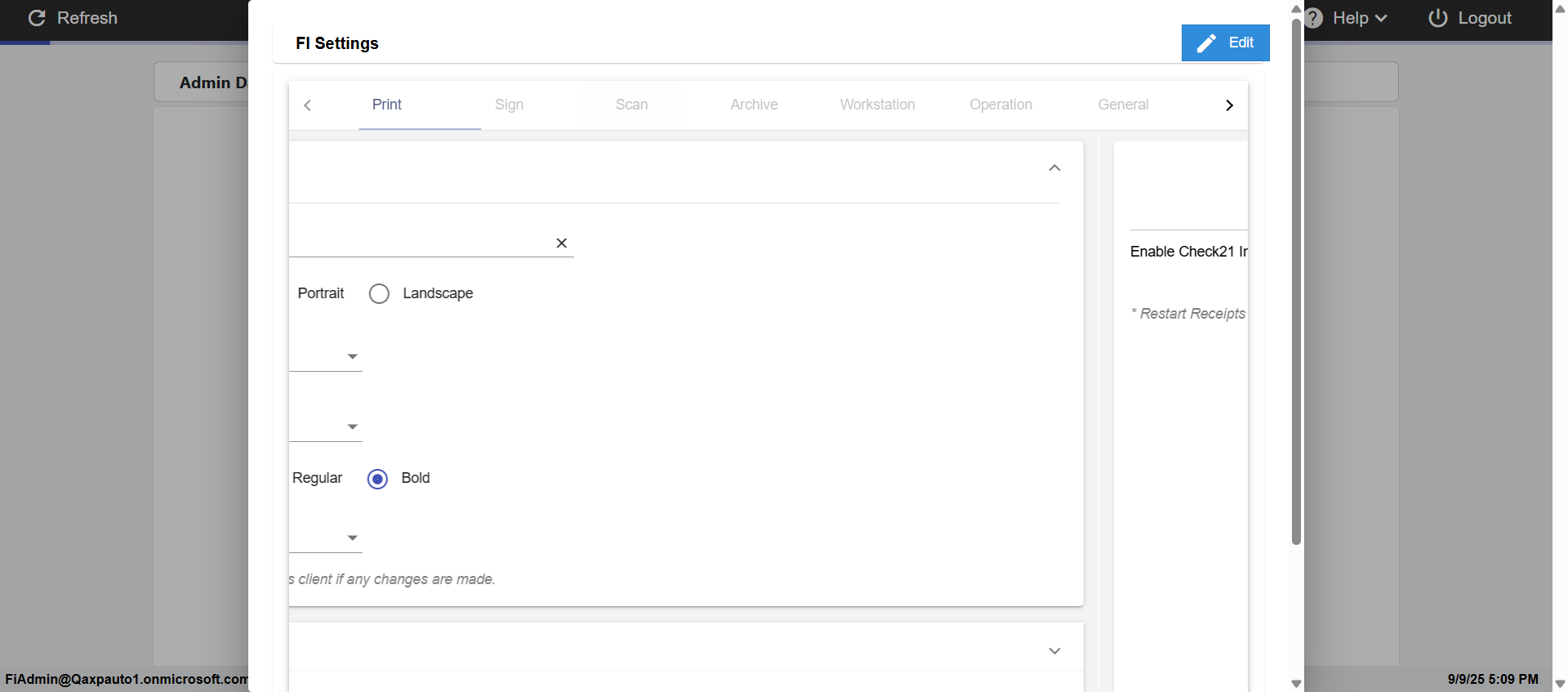The image size is (1568, 692).
Task: Click the Refresh icon
Action: click(37, 18)
